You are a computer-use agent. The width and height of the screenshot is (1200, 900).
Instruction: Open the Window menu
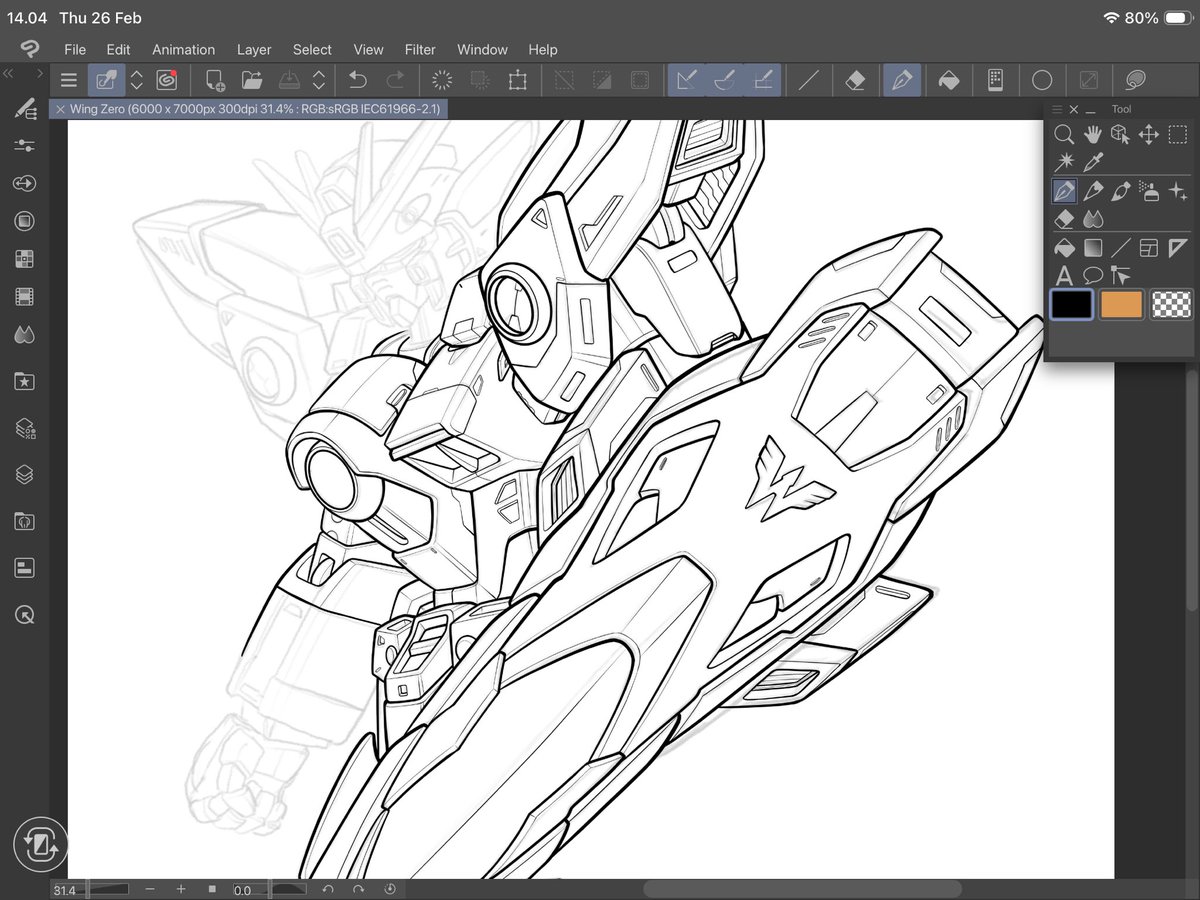tap(482, 49)
